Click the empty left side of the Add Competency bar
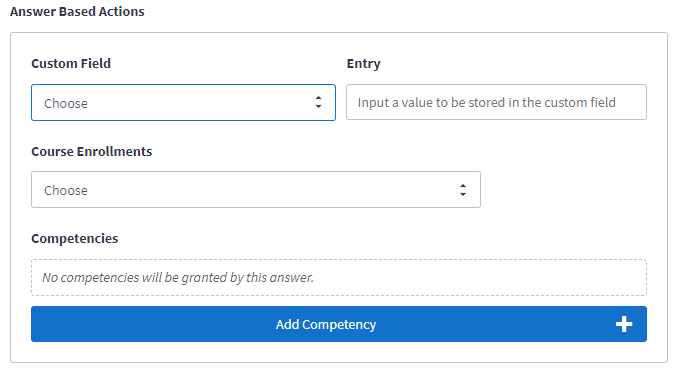Image resolution: width=673 pixels, height=369 pixels. pos(150,324)
